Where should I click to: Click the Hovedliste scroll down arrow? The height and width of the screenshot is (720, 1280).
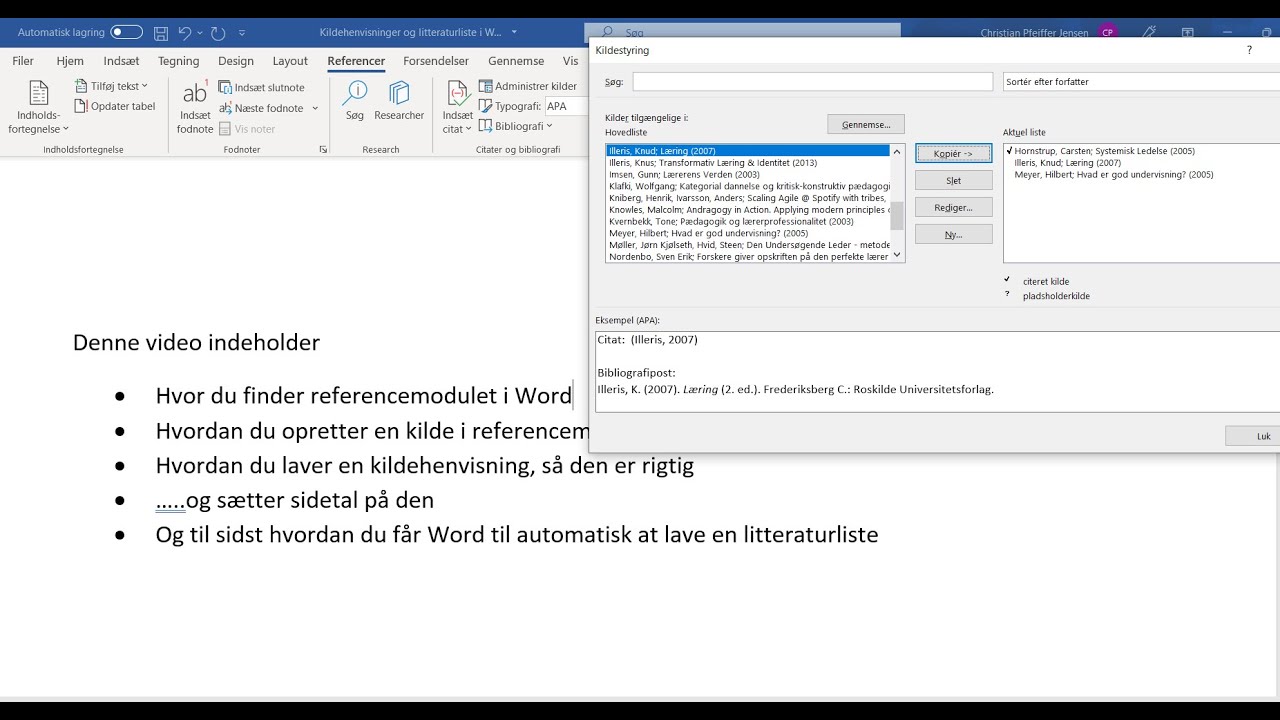897,255
